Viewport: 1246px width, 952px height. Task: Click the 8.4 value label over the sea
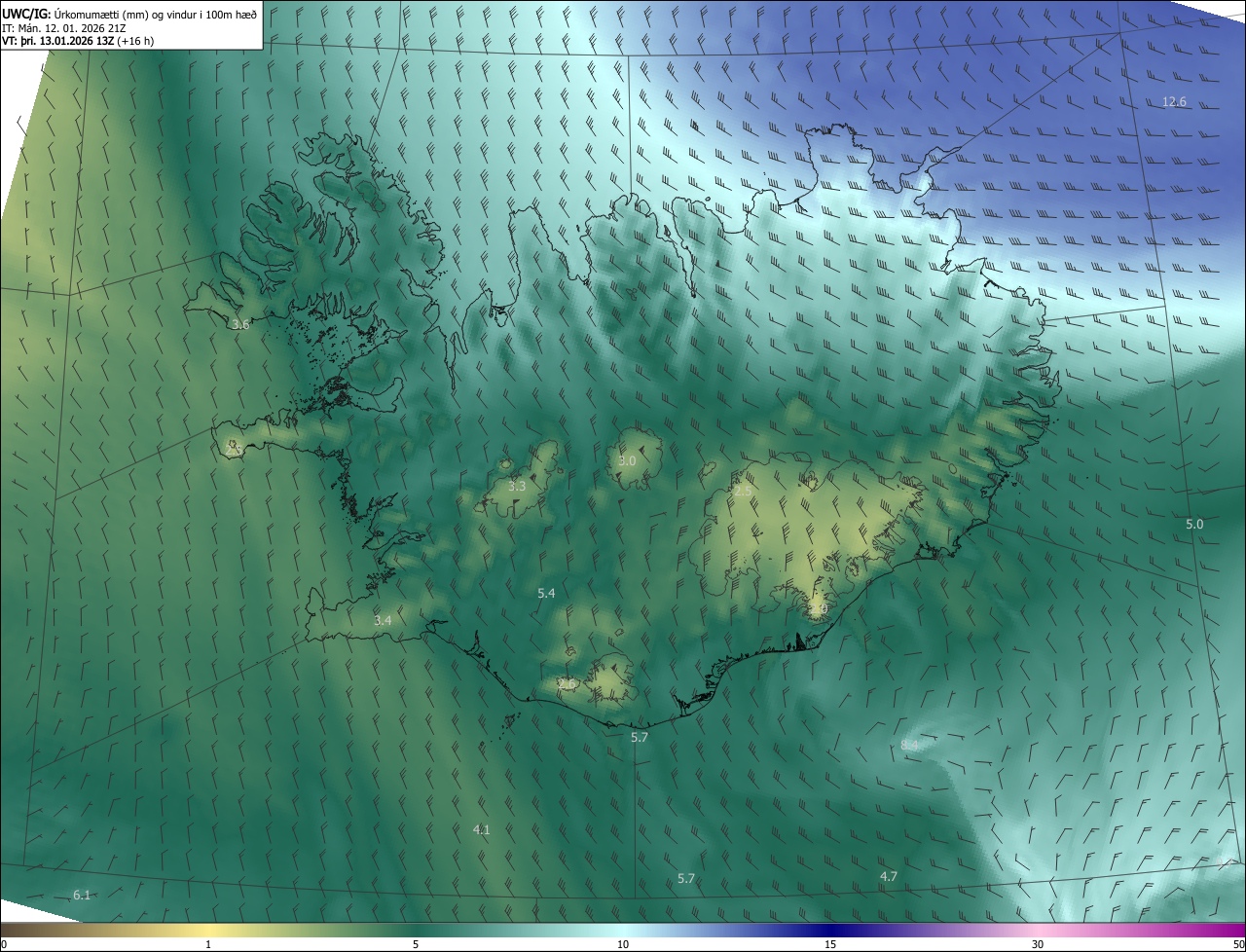pyautogui.click(x=910, y=745)
